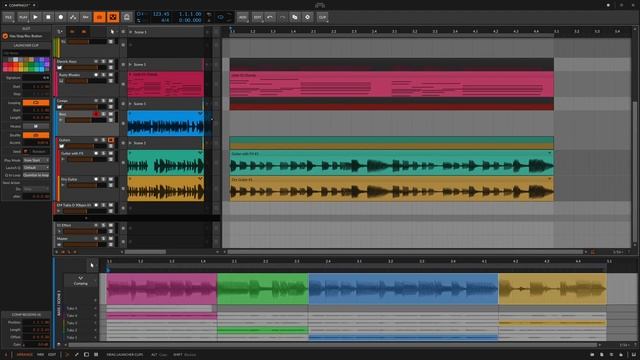Click the gear-like icon next to duplicate
This screenshot has height=360, width=640.
tap(307, 17)
